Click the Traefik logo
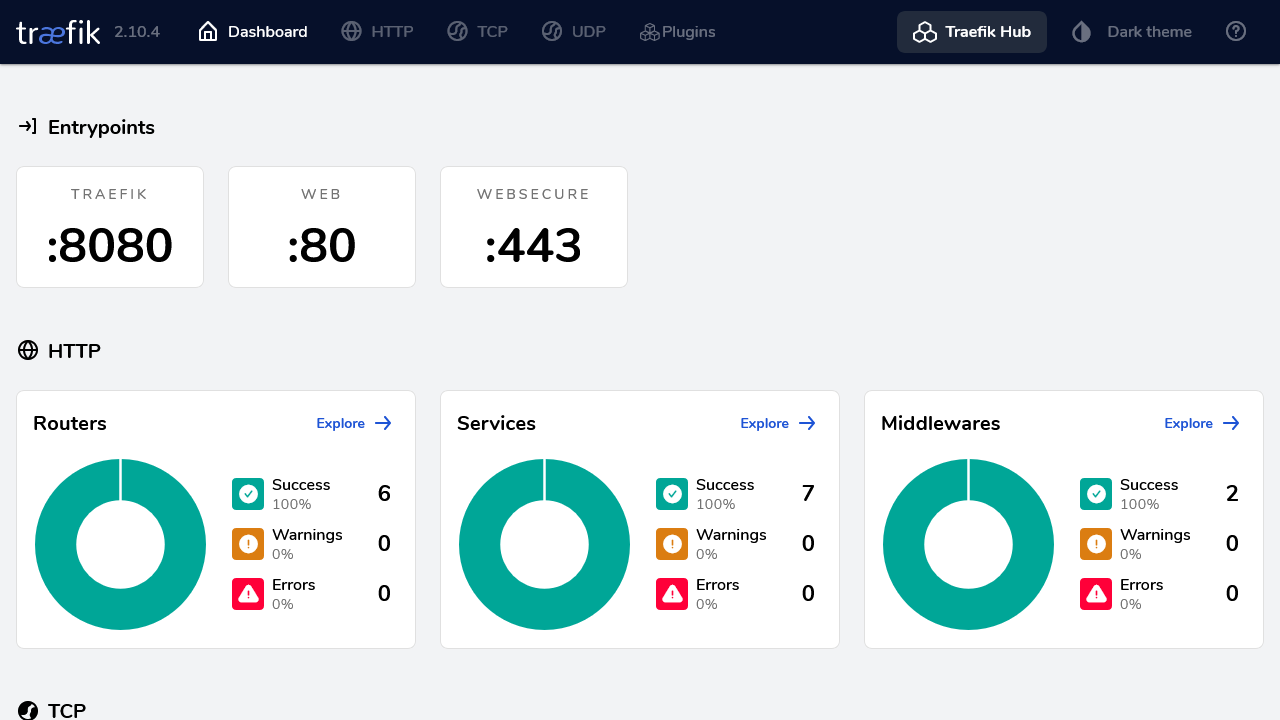1280x720 pixels. [x=58, y=32]
